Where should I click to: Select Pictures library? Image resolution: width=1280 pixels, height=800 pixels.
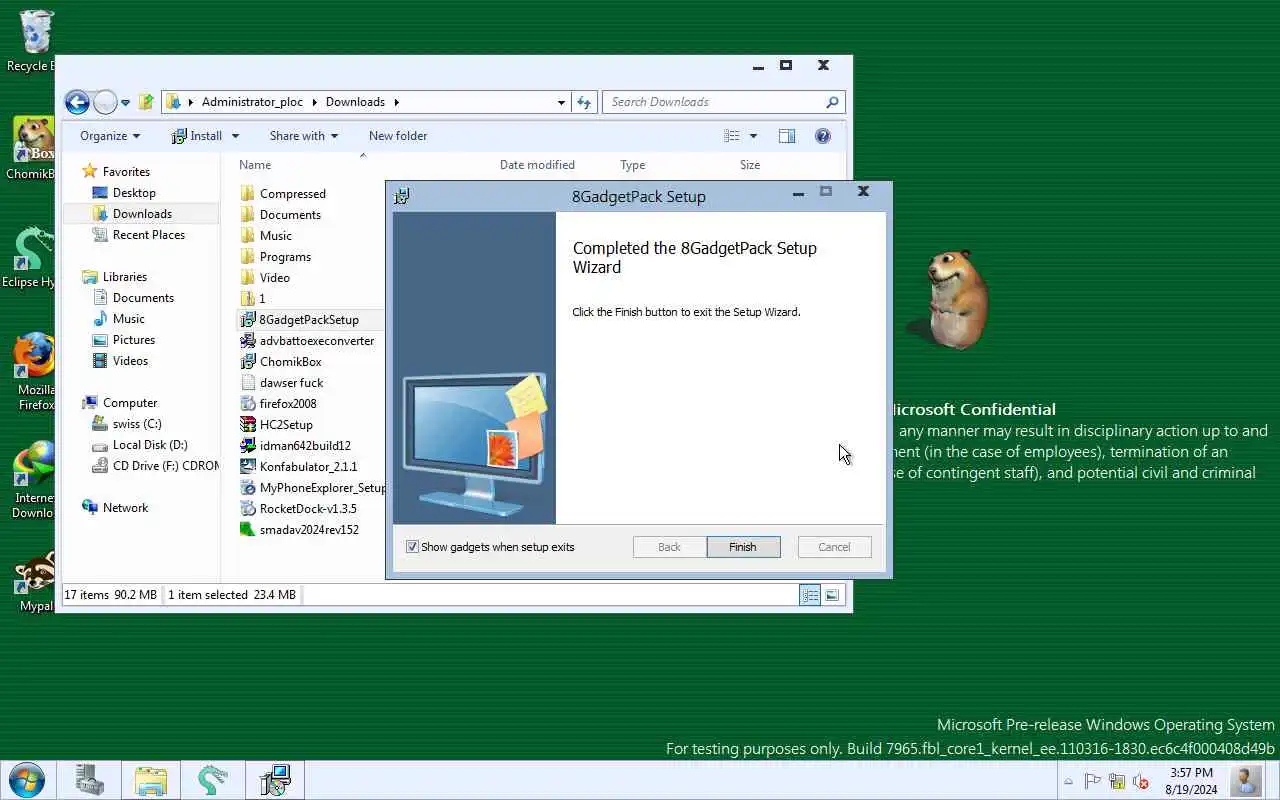coord(134,340)
